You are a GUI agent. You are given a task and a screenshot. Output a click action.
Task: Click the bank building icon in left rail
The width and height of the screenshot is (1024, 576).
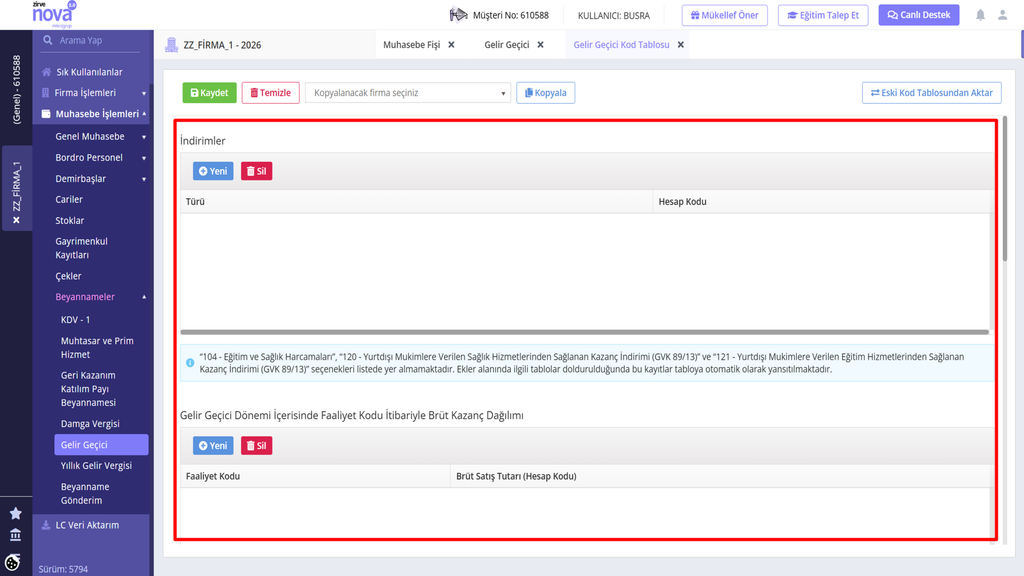[16, 535]
